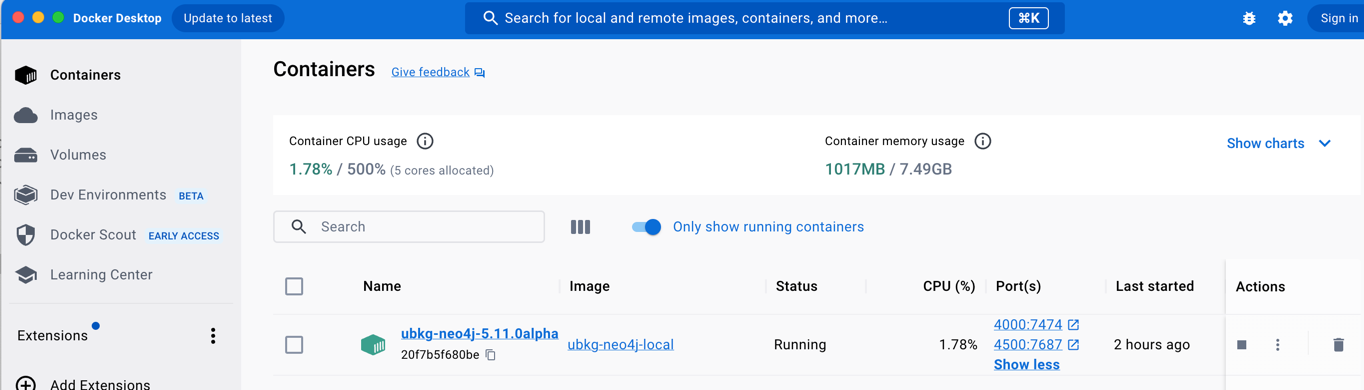Delete the ubkg-neo4j container trash icon
The image size is (1364, 390).
(1338, 345)
